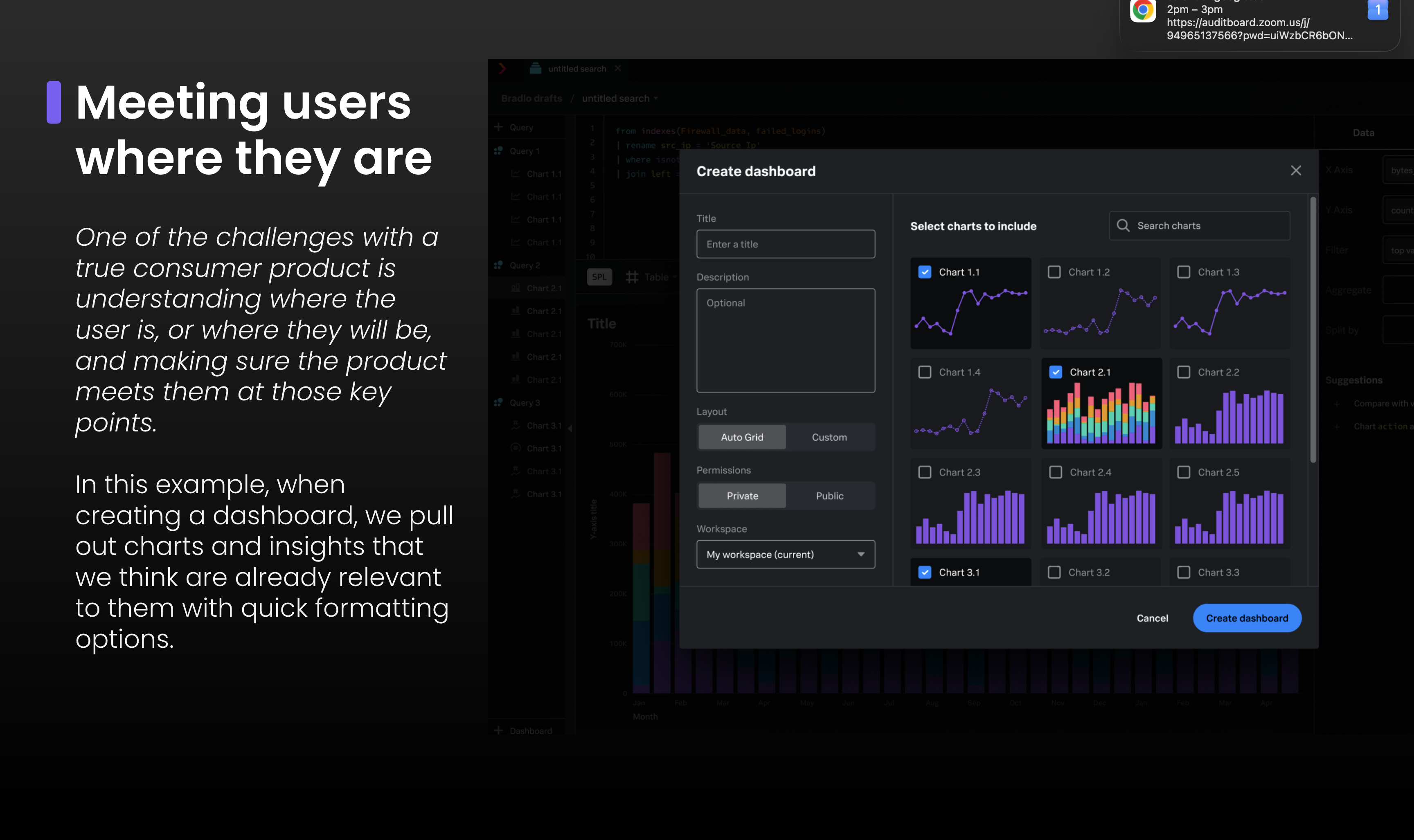The image size is (1414, 840).
Task: Click the Title input field
Action: coord(786,244)
